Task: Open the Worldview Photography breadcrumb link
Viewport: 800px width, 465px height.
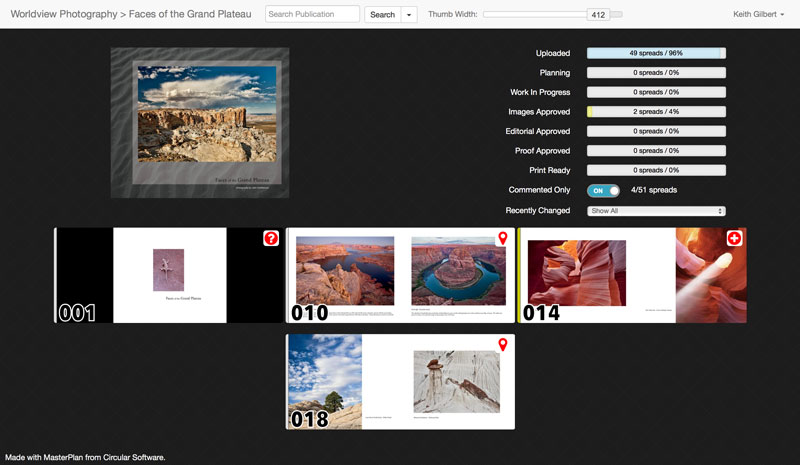Action: (66, 15)
